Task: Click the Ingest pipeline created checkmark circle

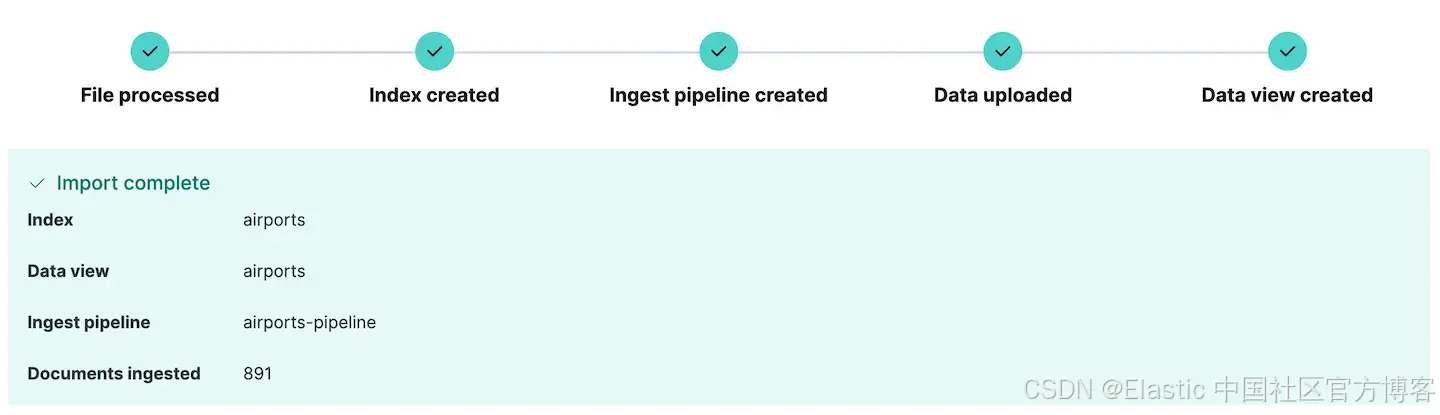Action: (719, 51)
